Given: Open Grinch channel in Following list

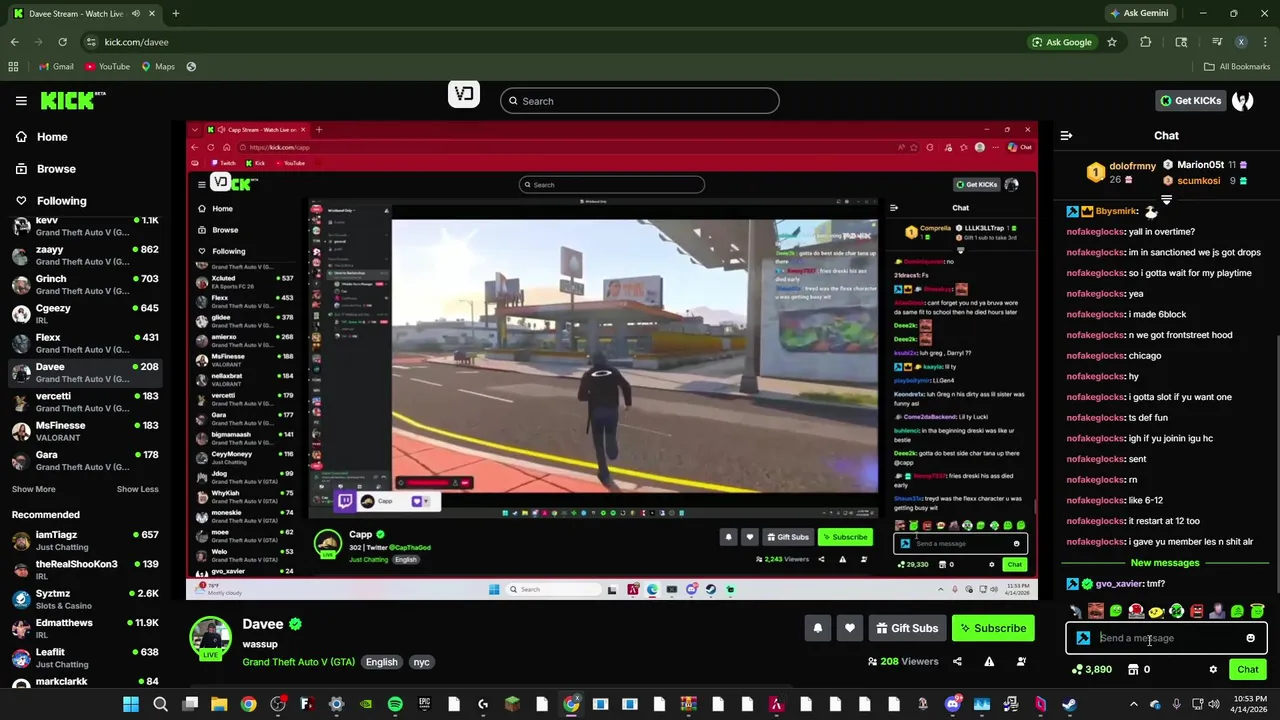Looking at the screenshot, I should point(84,285).
